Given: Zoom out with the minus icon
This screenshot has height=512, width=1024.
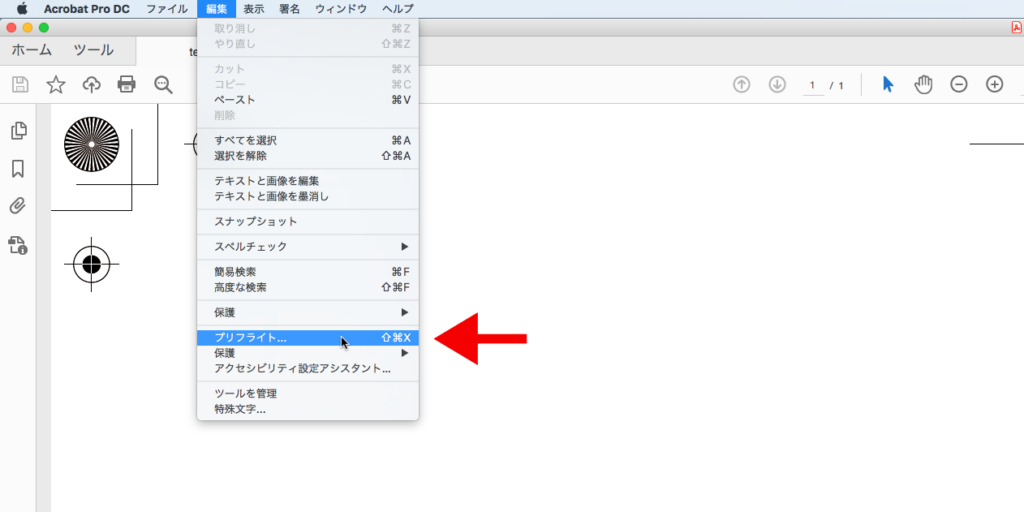Looking at the screenshot, I should (x=959, y=84).
